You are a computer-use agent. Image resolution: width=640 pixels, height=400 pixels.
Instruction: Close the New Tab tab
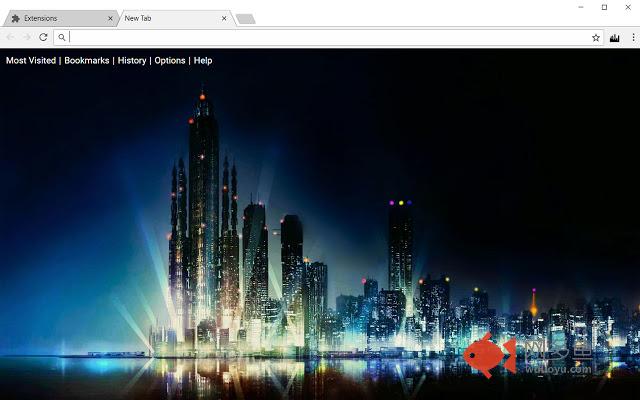point(224,18)
